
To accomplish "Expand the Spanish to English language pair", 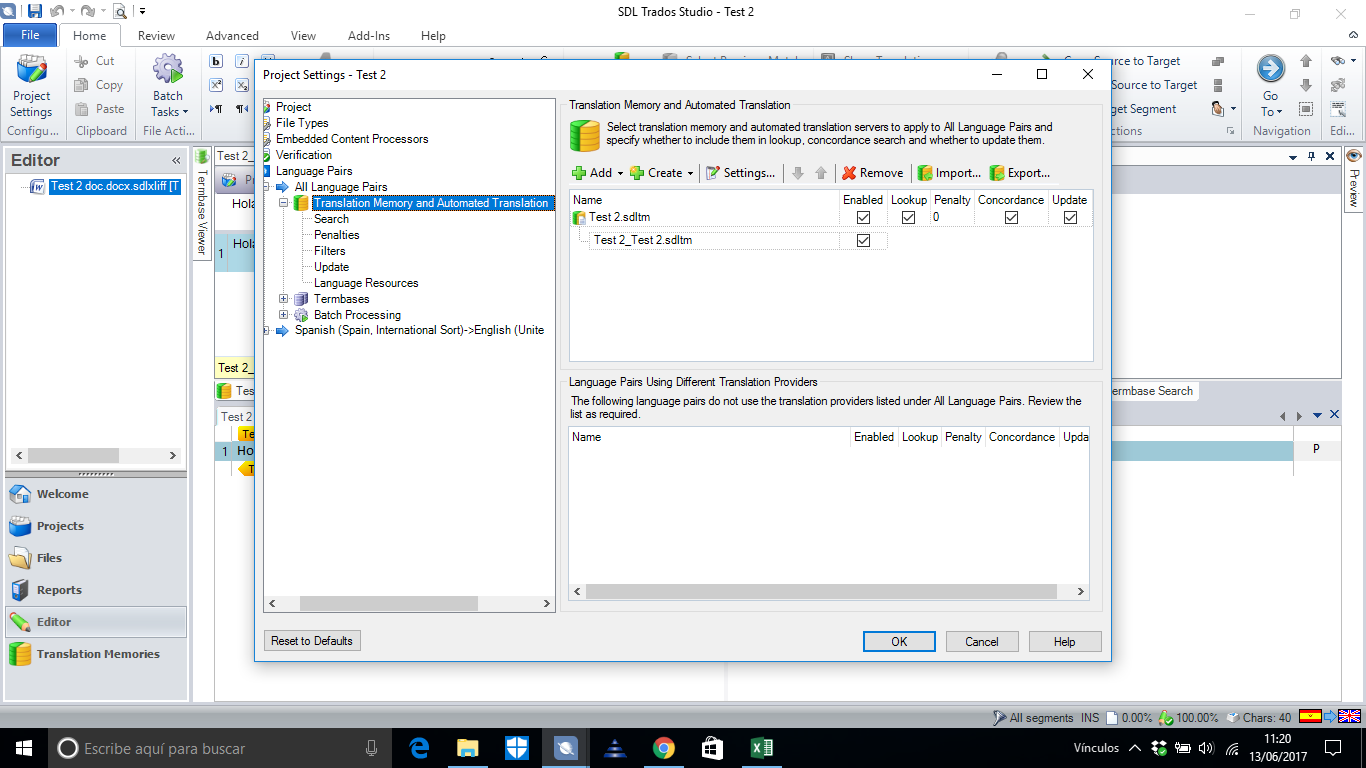I will (x=267, y=331).
